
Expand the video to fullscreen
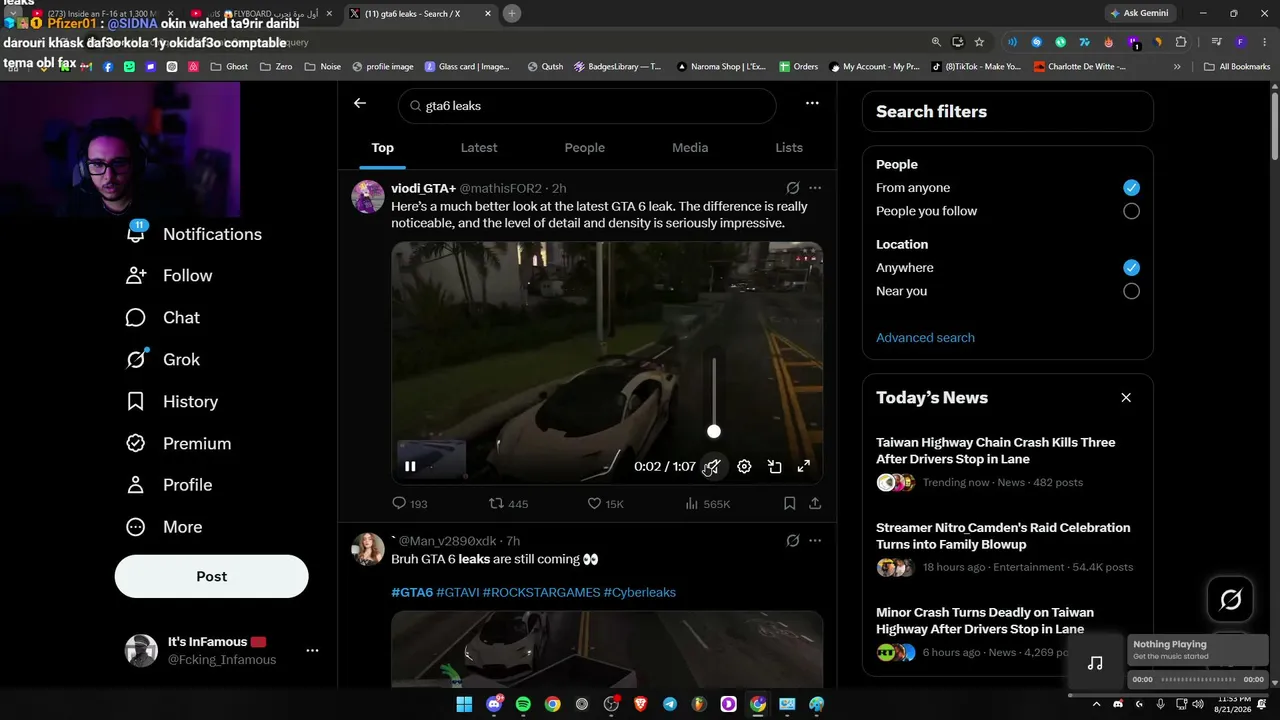[803, 466]
